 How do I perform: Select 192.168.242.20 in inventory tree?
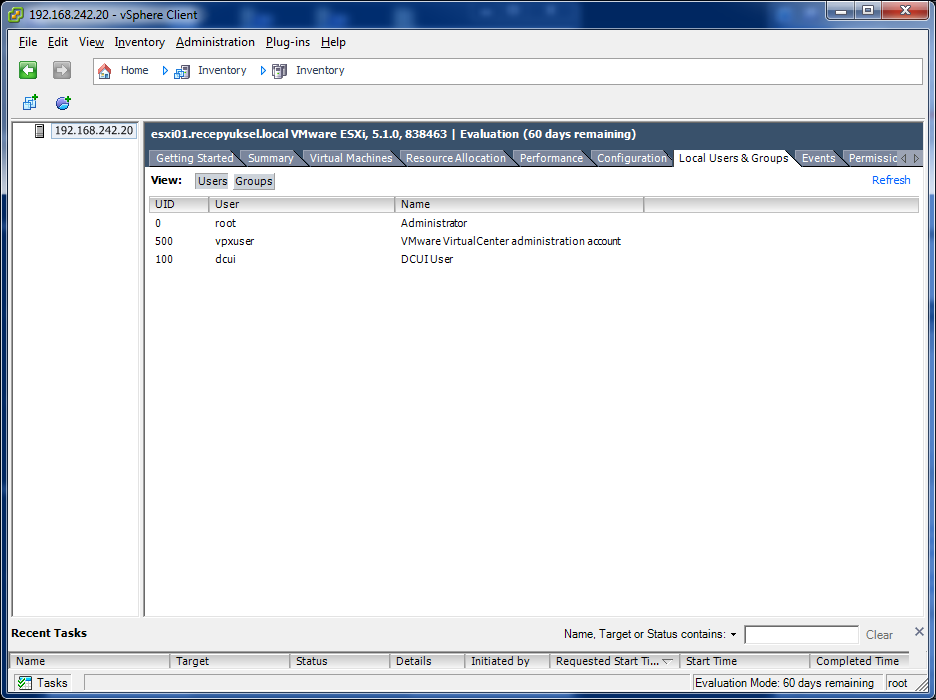[x=94, y=131]
